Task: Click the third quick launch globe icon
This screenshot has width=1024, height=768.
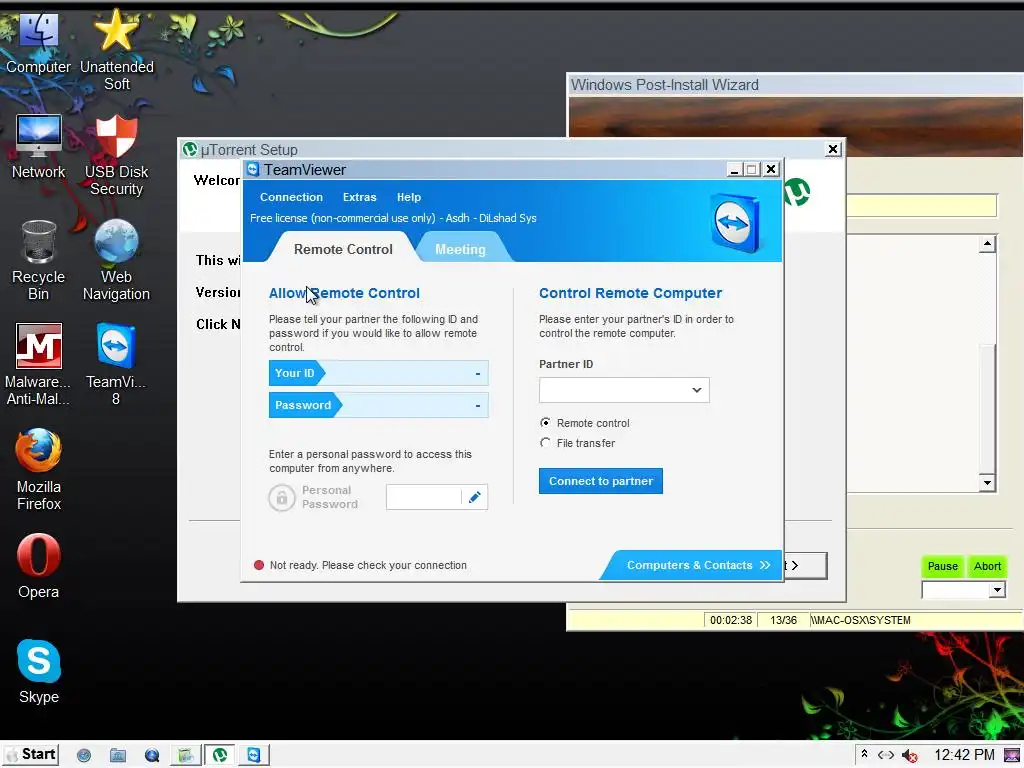Action: tap(152, 756)
